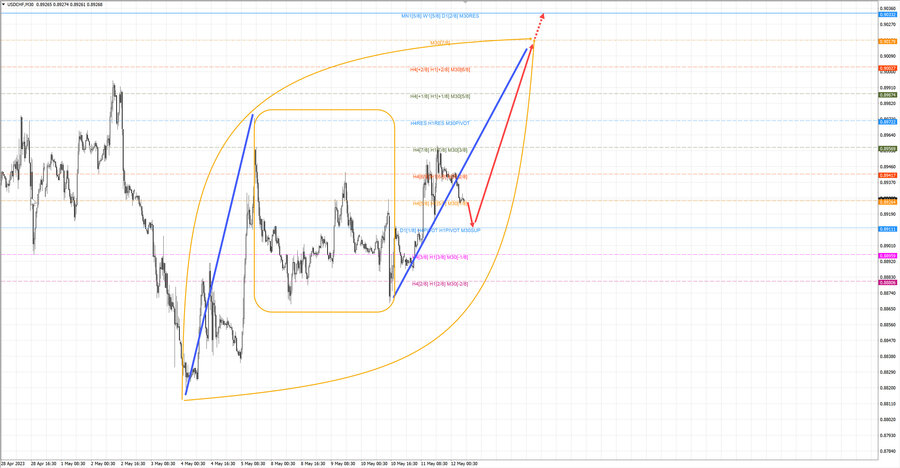Click the 9 May 08:30 time axis label
The width and height of the screenshot is (900, 468).
point(343,463)
